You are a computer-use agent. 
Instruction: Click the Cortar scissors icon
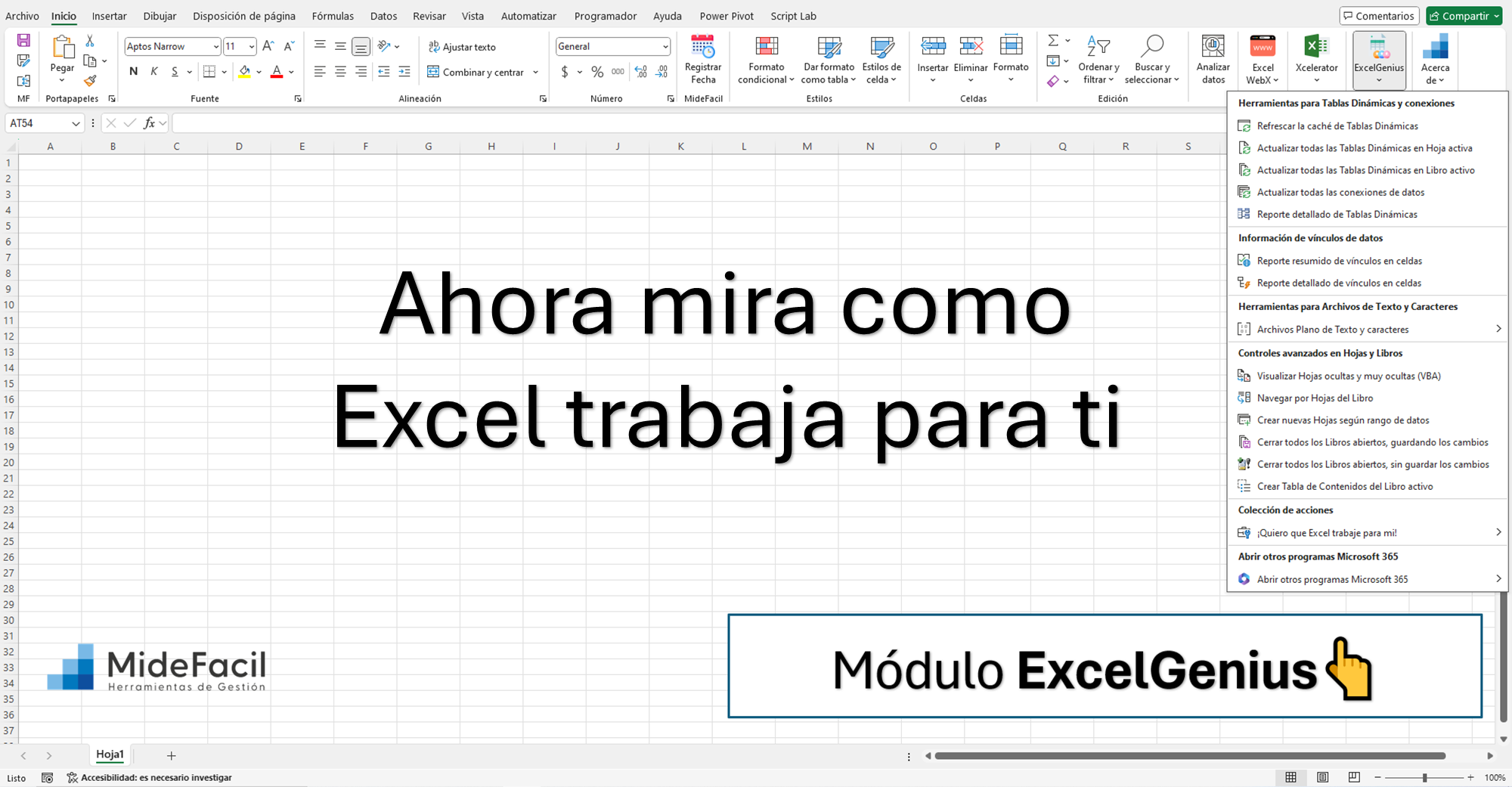(90, 41)
